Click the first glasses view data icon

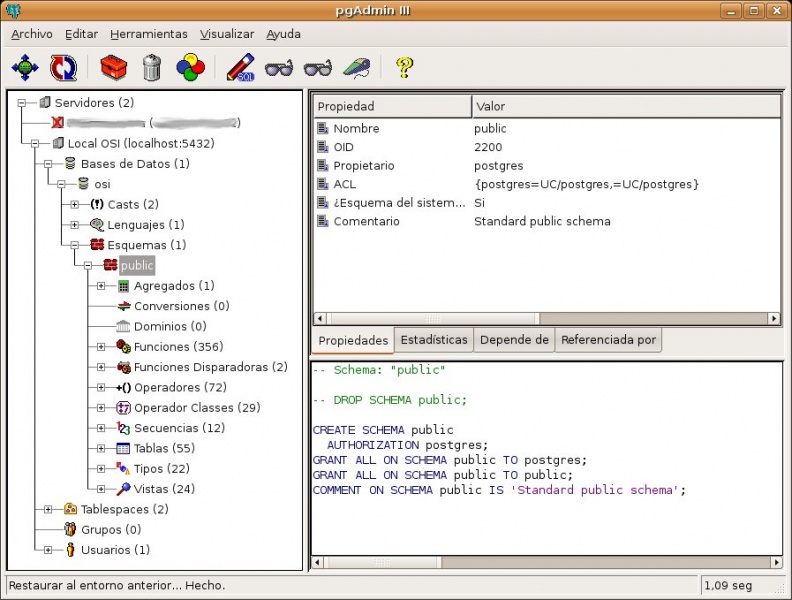click(279, 68)
